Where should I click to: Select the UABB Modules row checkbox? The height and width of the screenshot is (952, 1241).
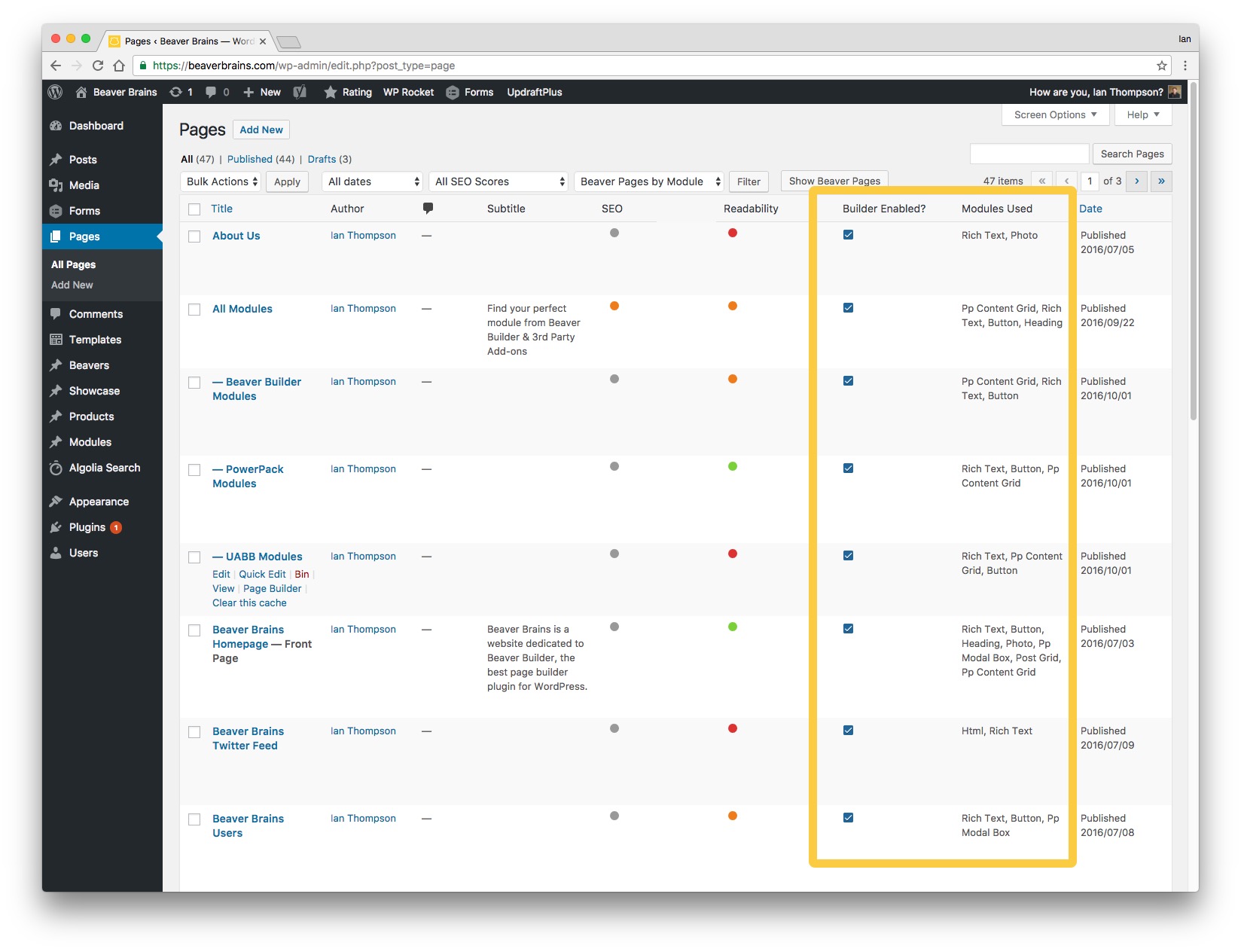[x=194, y=557]
